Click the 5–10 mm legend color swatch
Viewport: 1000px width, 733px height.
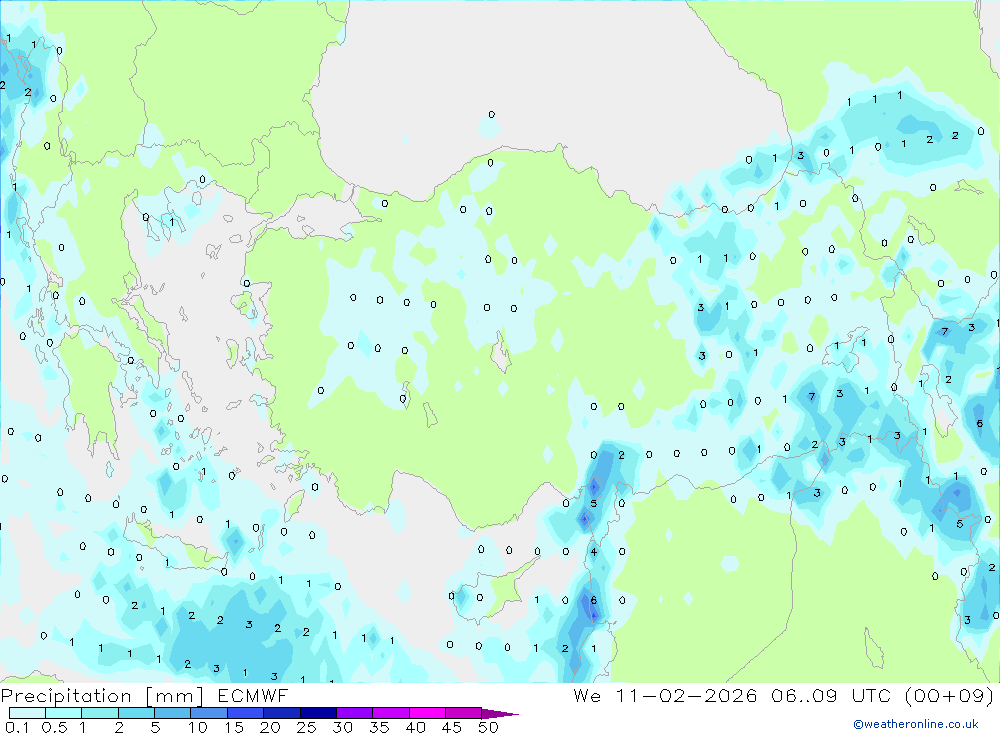coord(172,713)
